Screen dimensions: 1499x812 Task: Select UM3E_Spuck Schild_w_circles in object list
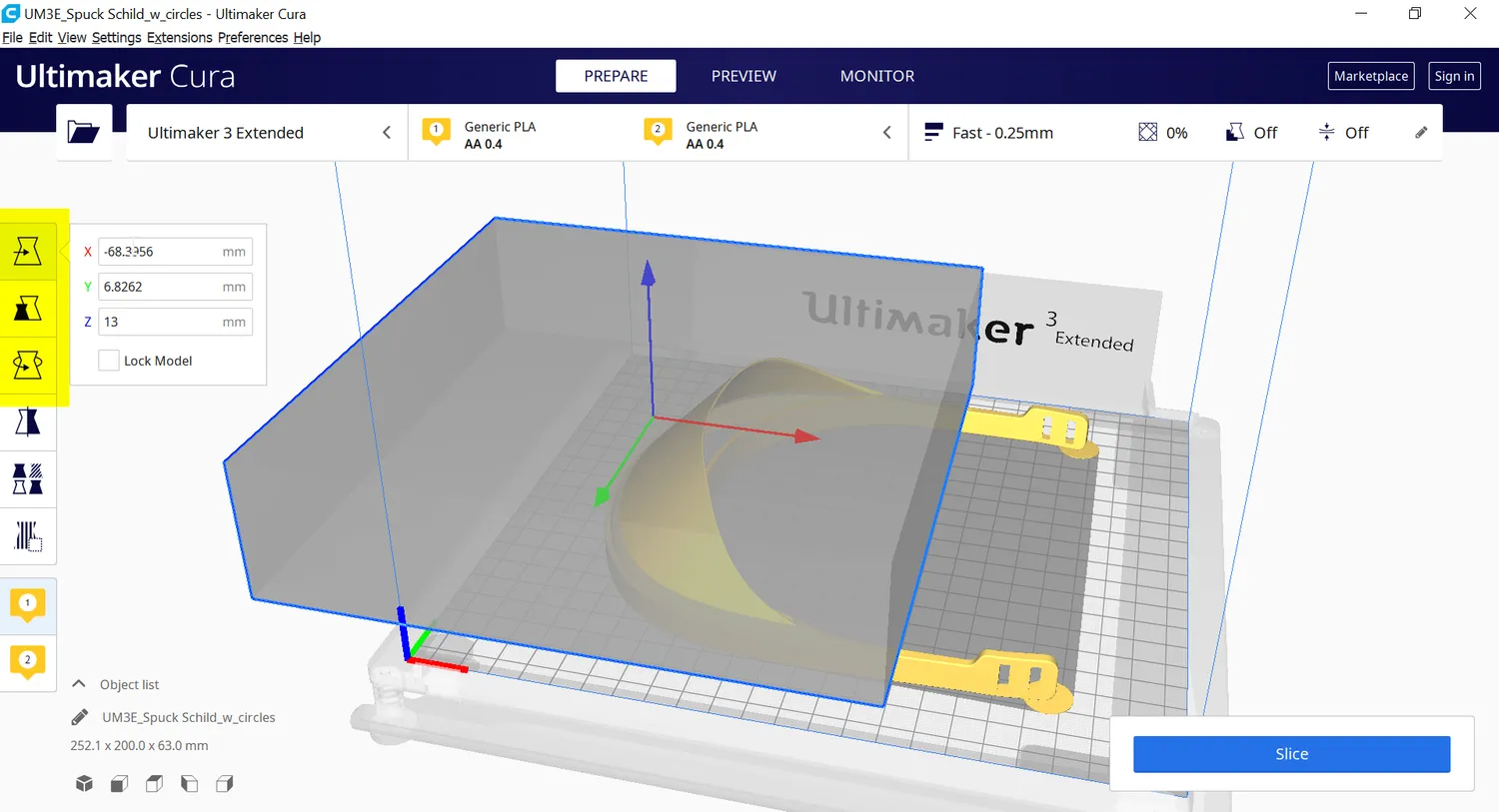pos(188,717)
